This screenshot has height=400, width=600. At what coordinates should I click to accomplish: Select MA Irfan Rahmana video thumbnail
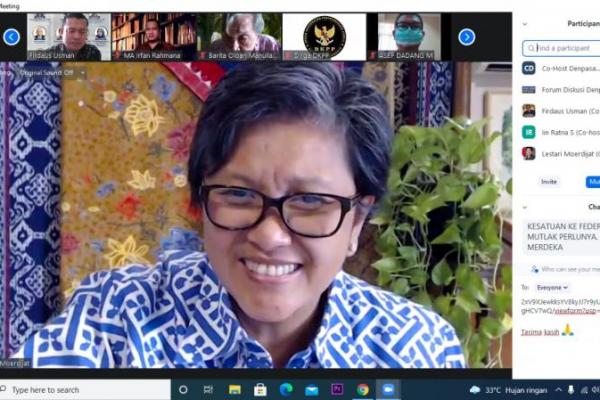pyautogui.click(x=154, y=37)
